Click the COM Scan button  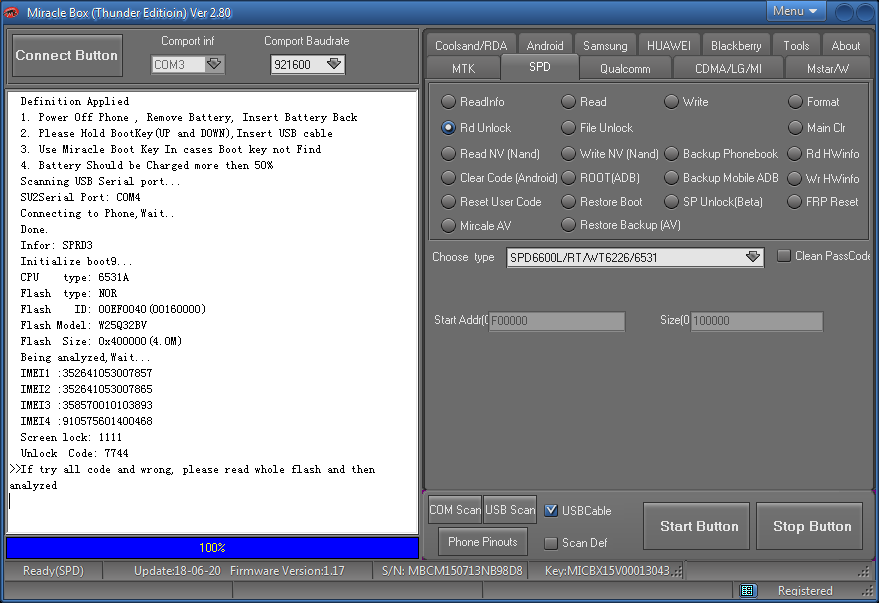coord(455,510)
